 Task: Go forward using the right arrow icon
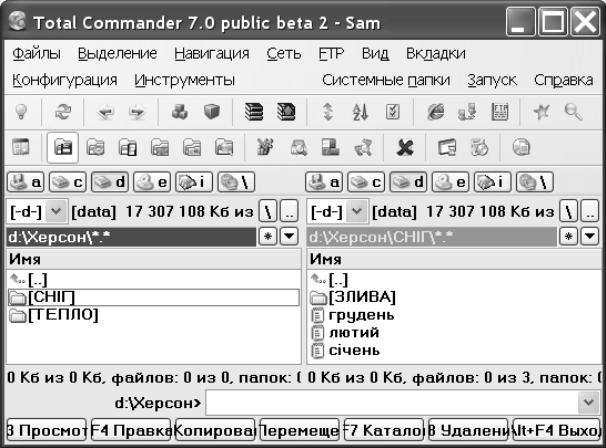tap(137, 112)
